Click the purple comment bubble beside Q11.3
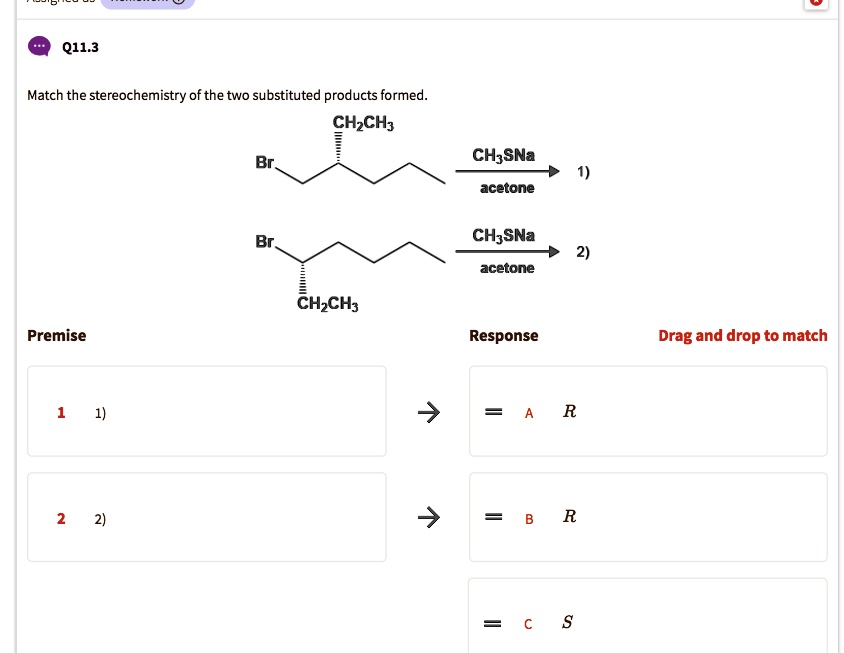The height and width of the screenshot is (653, 844). coord(38,46)
